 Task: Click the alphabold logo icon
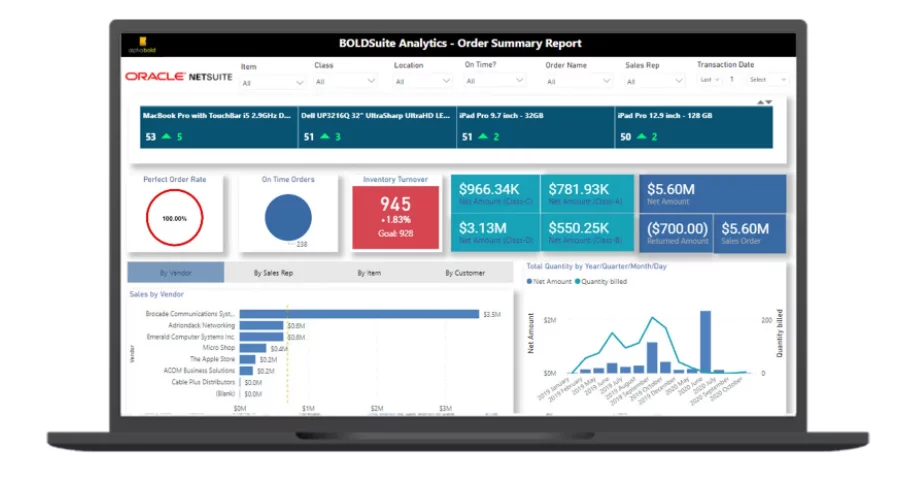[x=142, y=44]
